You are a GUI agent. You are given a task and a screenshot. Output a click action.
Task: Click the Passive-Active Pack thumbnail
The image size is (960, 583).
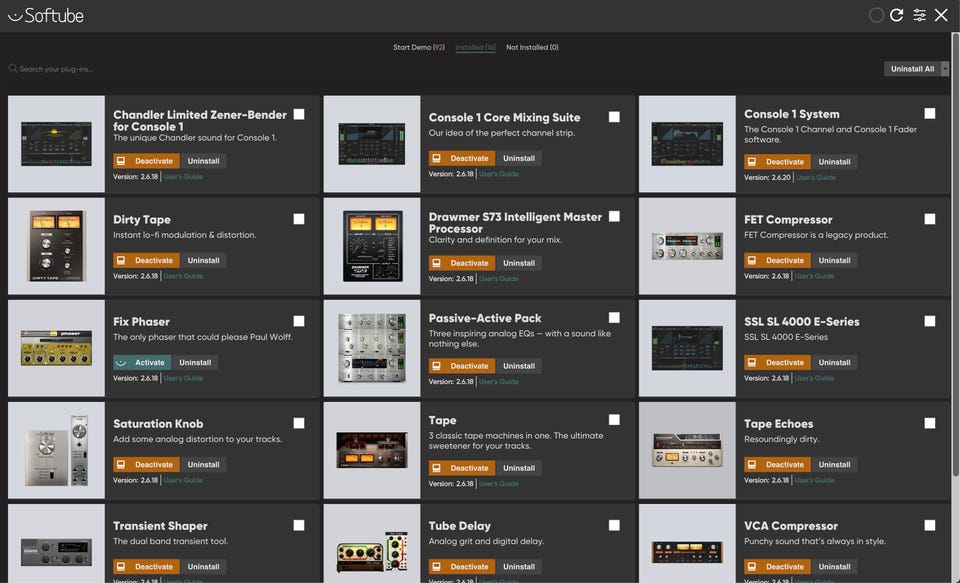coord(372,348)
